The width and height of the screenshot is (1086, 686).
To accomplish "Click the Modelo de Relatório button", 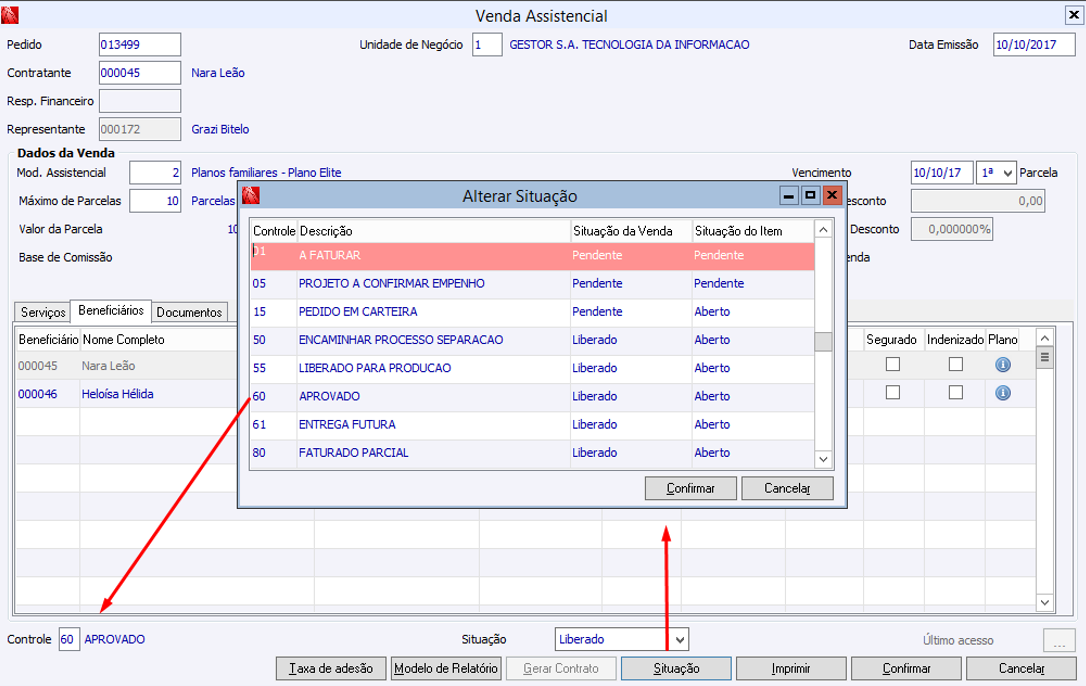I will tap(446, 669).
